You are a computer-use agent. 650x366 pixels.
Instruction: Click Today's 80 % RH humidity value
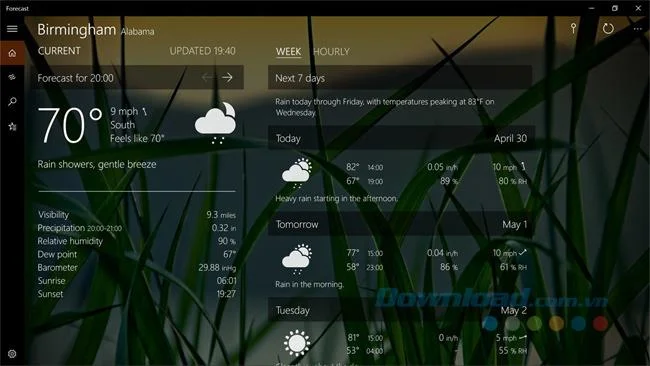[x=512, y=181]
